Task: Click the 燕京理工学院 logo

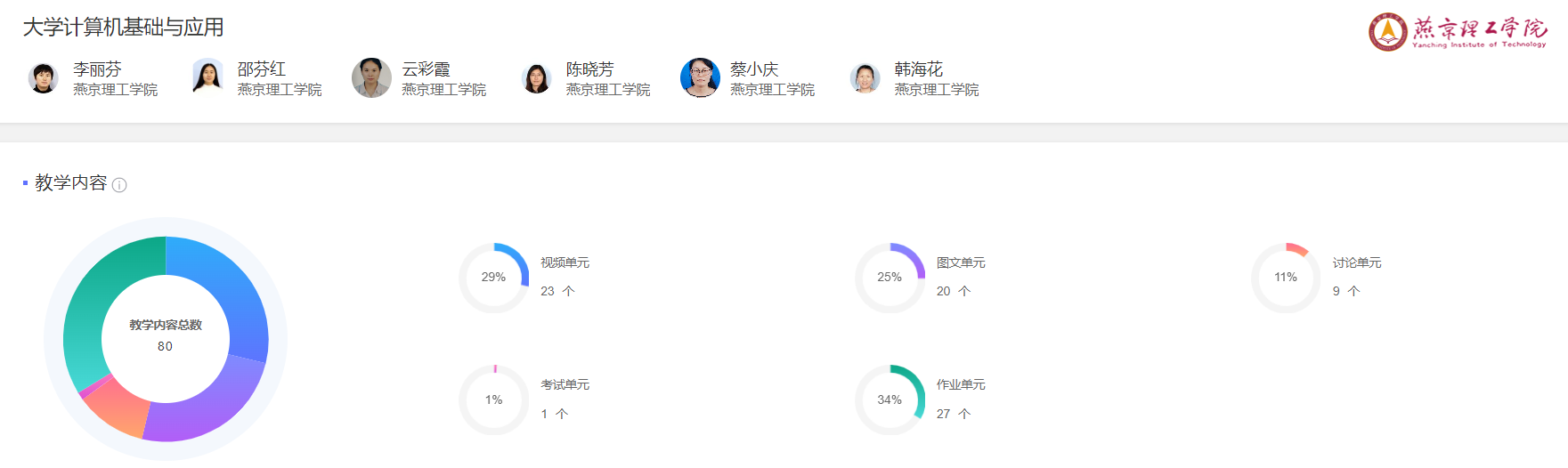Action: pyautogui.click(x=1457, y=32)
